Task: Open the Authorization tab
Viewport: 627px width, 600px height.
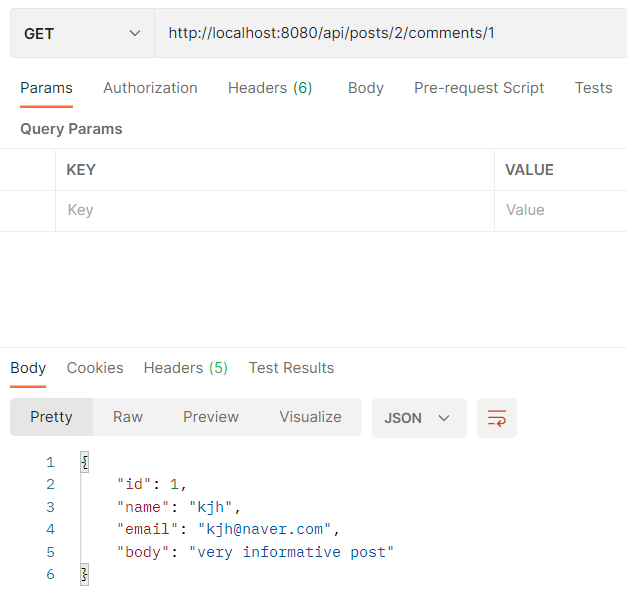Action: (150, 88)
